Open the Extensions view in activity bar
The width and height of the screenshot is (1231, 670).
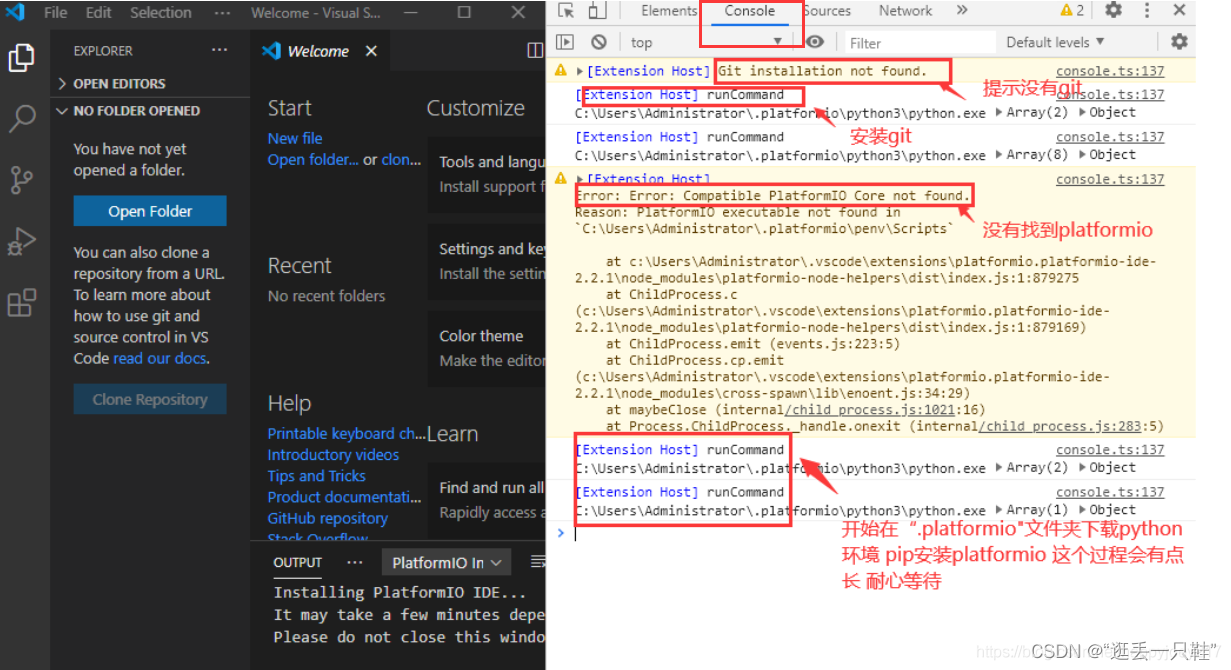pyautogui.click(x=22, y=303)
